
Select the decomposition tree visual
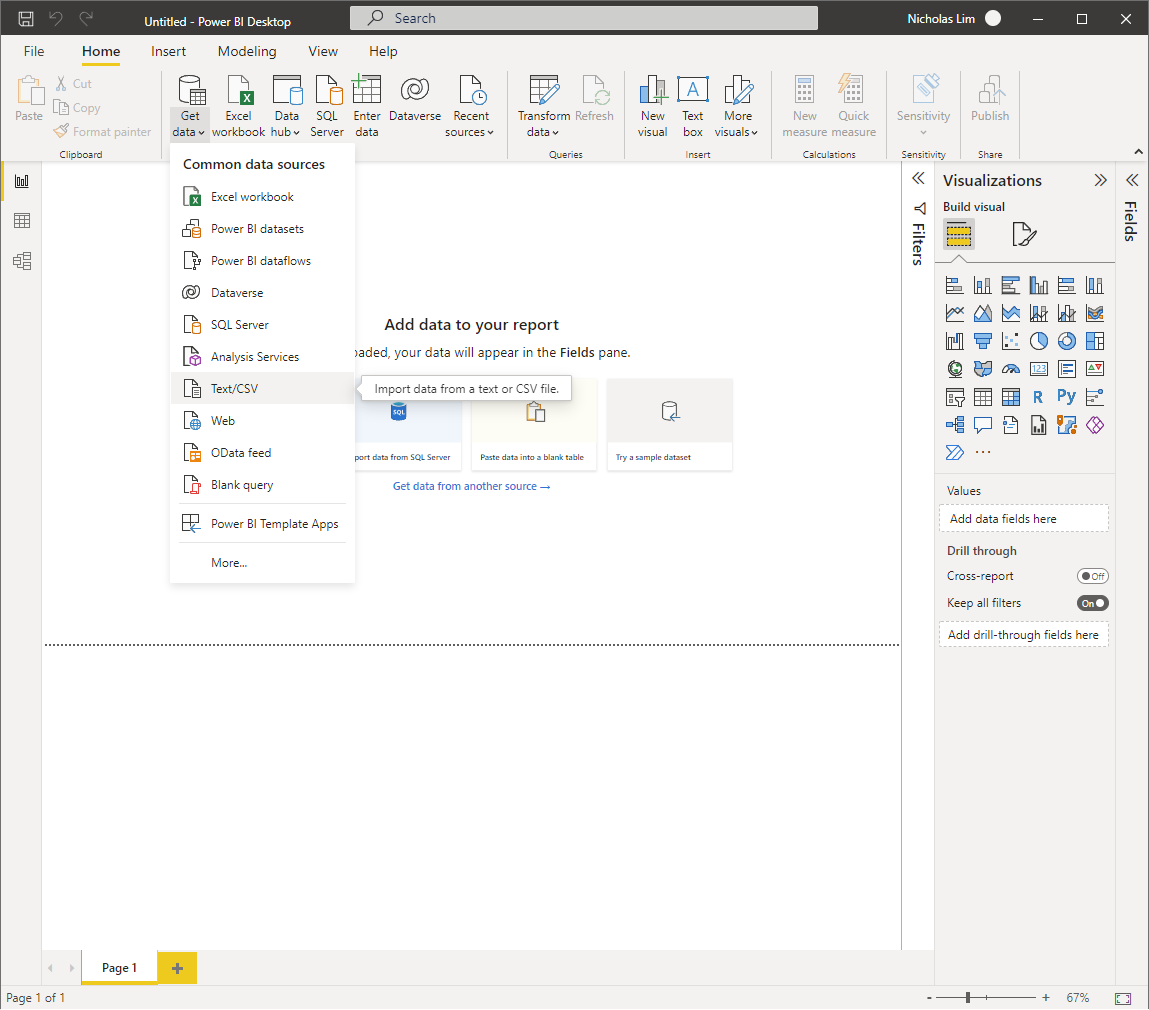(955, 424)
